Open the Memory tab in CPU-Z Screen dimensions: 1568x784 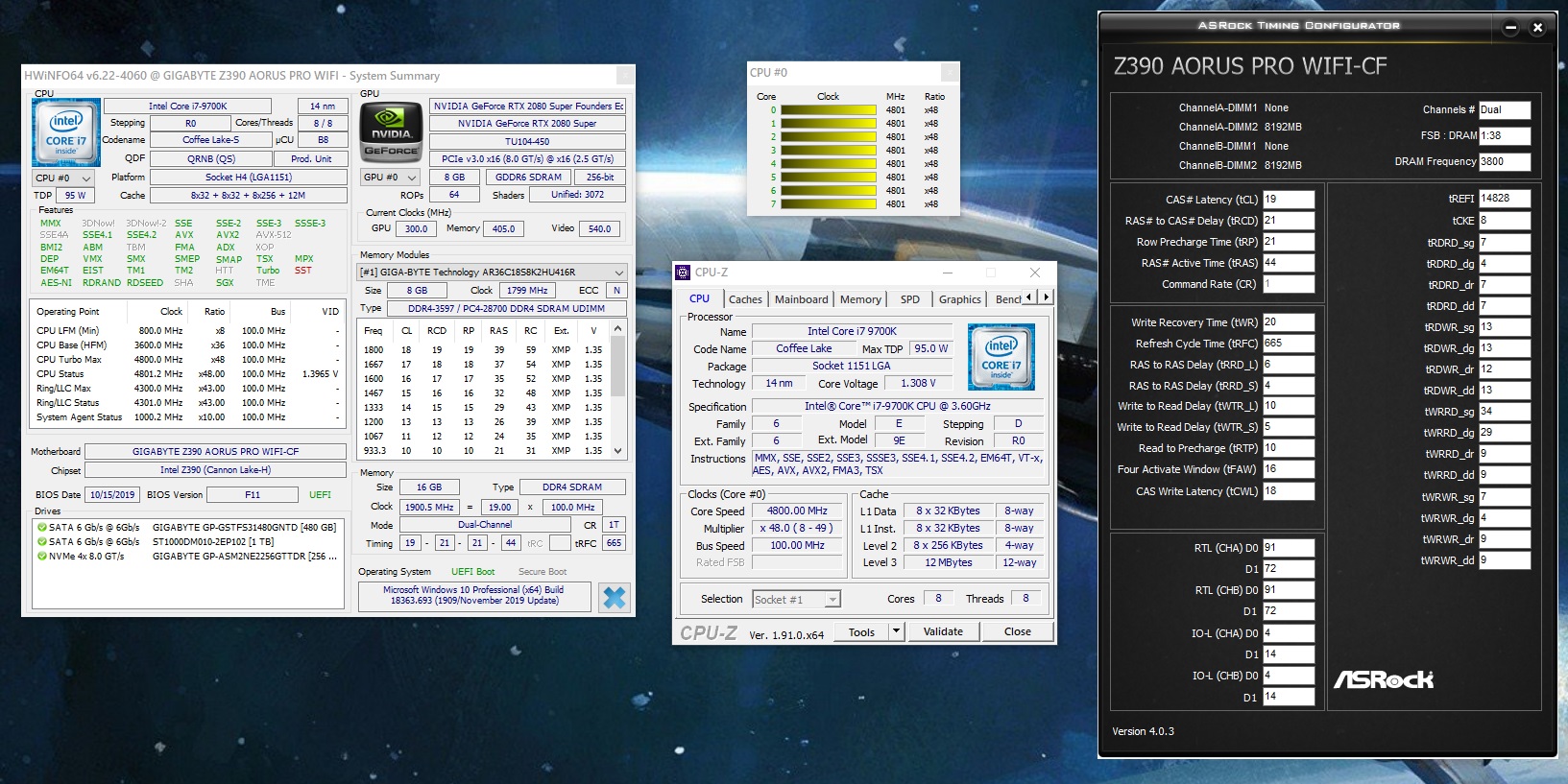pos(860,299)
